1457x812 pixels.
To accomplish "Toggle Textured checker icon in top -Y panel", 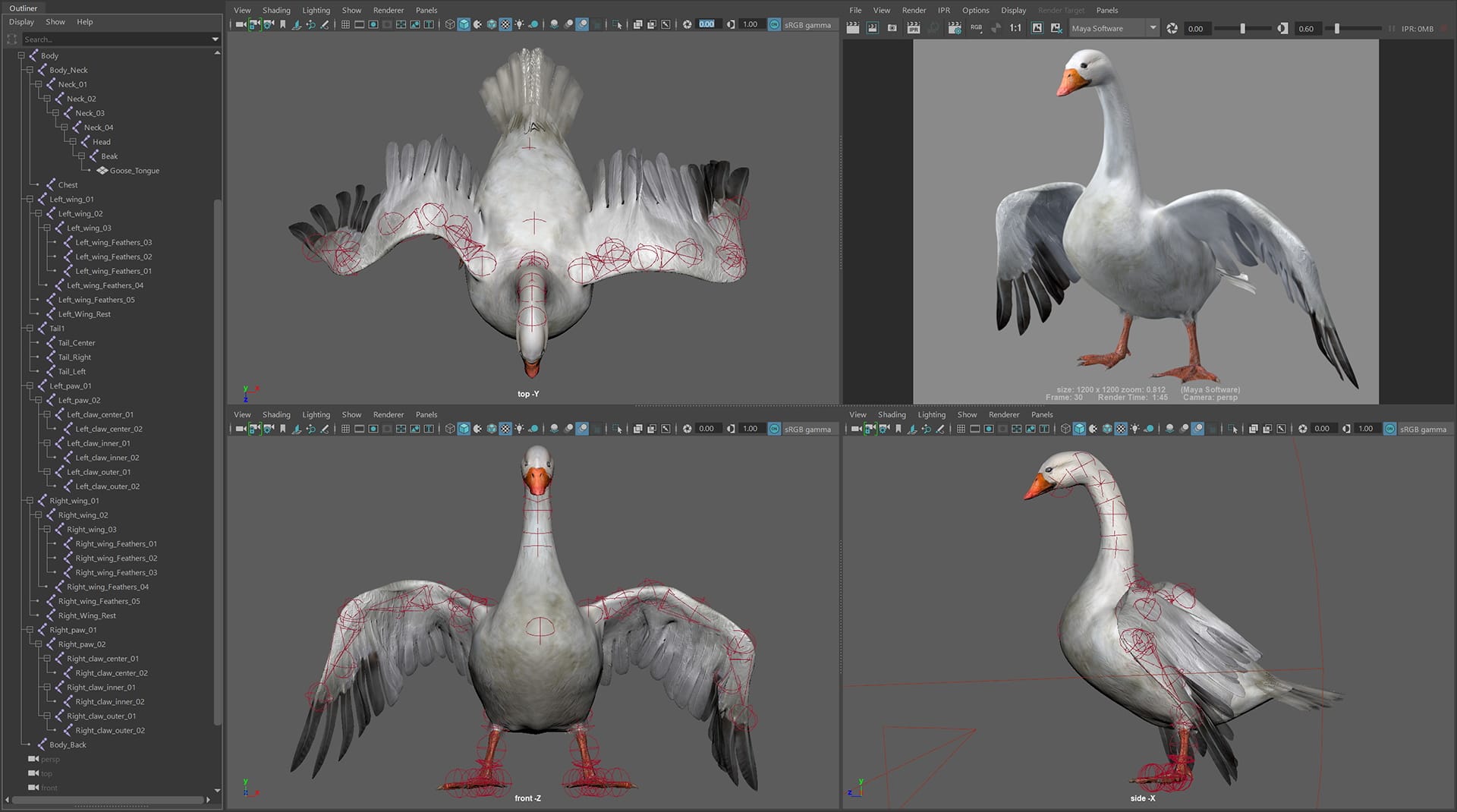I will click(x=505, y=24).
